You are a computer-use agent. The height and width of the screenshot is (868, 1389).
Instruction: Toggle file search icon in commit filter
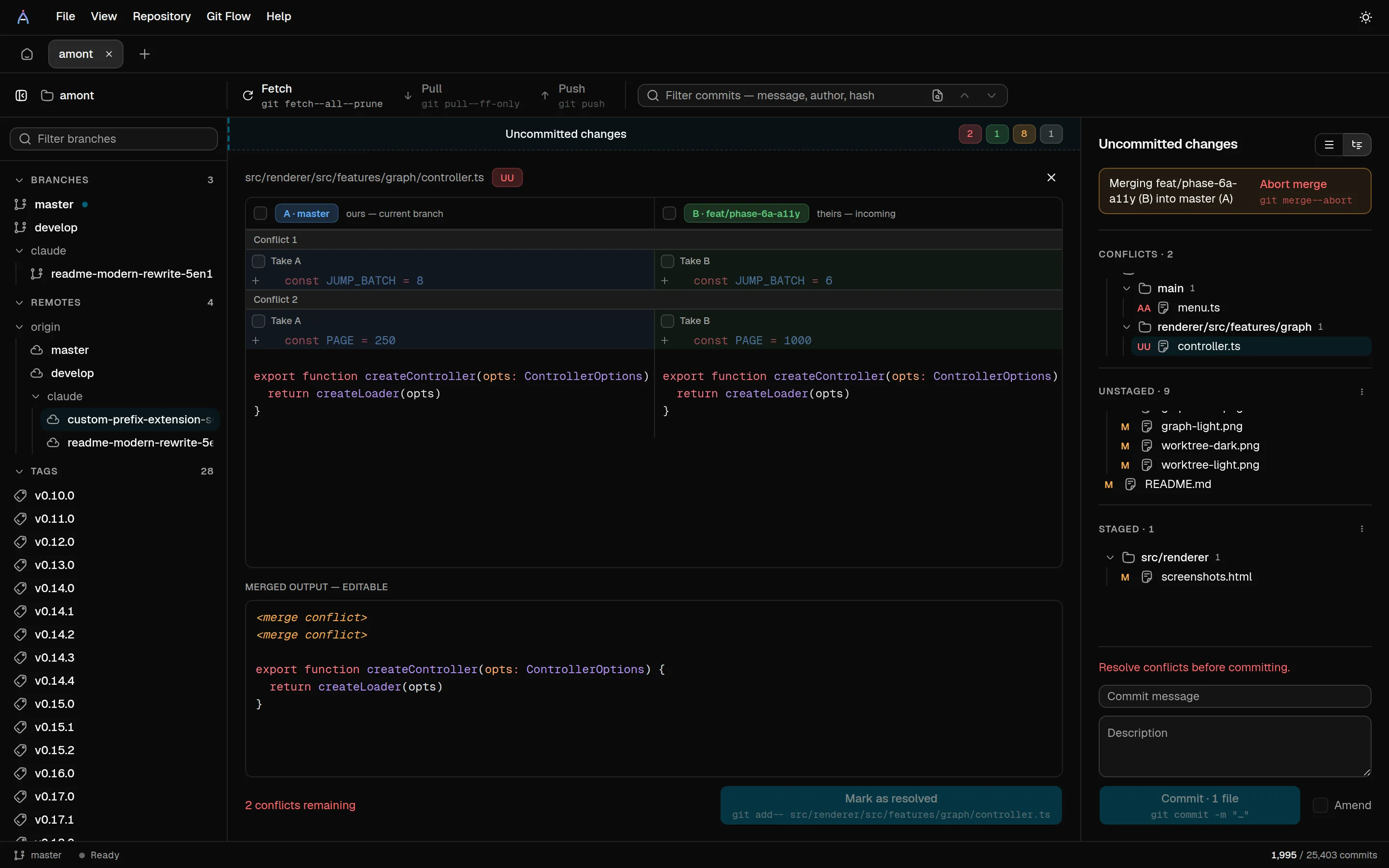[937, 95]
